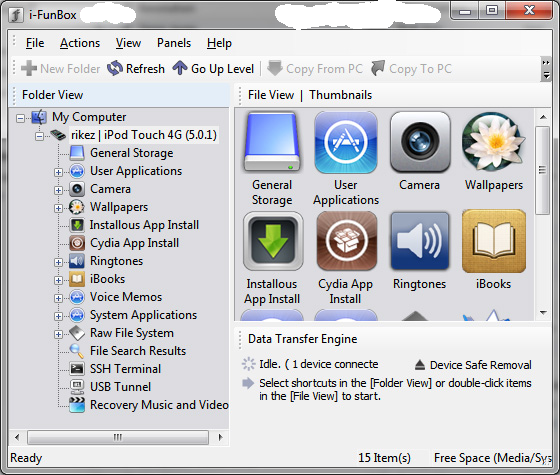Screen dimensions: 560x475
Task: Open the Actions menu
Action: [80, 43]
